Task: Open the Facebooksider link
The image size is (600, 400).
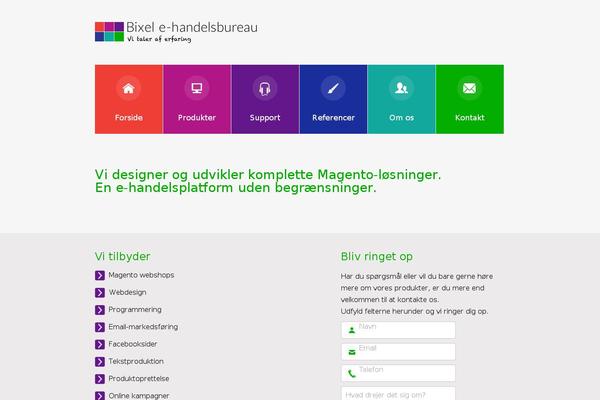Action: click(133, 344)
